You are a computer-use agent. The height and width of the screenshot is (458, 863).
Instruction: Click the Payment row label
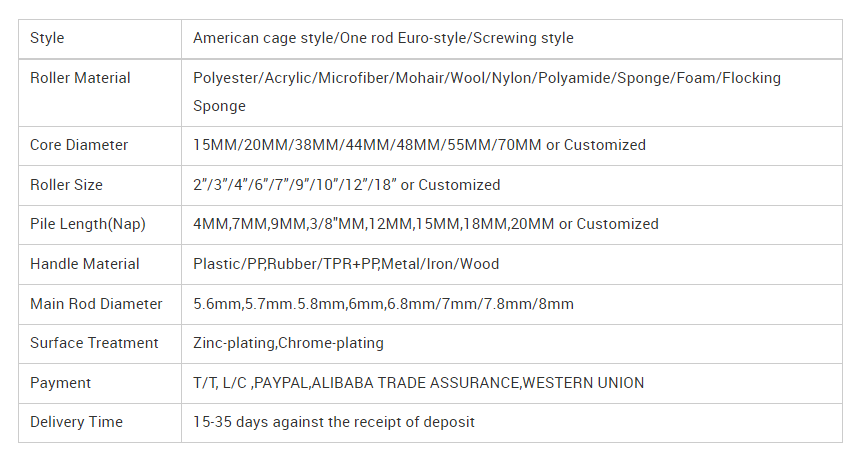coord(60,383)
